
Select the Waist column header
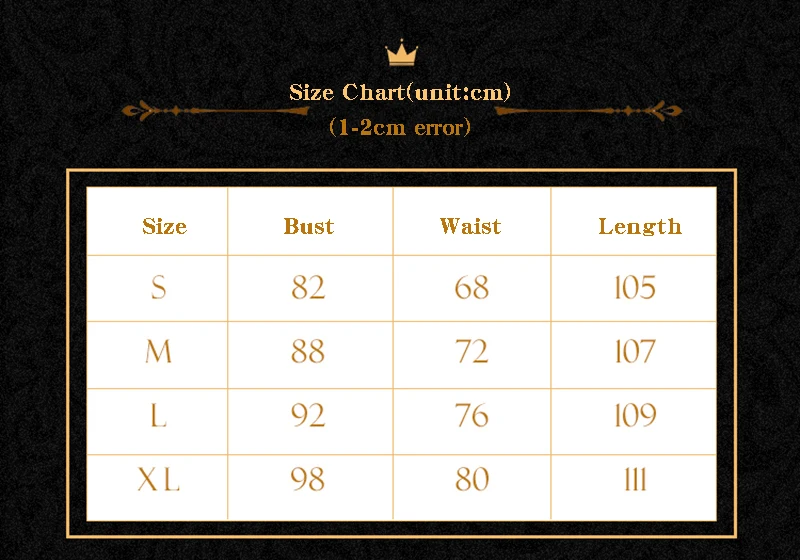coord(470,226)
